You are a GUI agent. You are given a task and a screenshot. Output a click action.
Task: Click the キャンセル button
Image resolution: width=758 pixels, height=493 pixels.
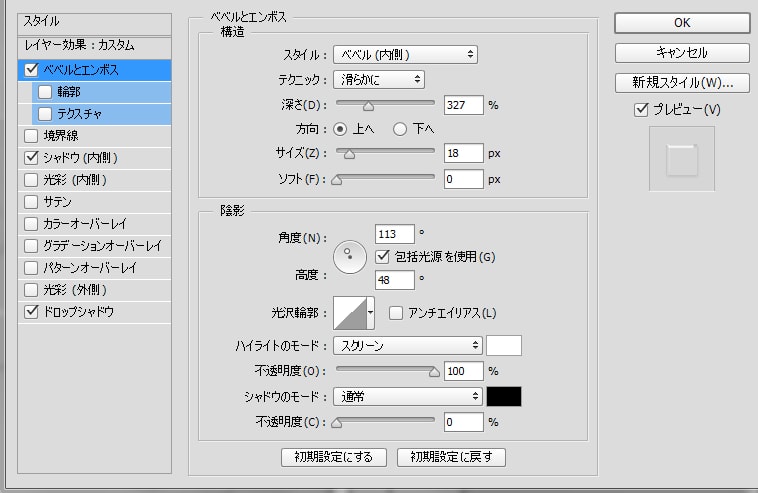pyautogui.click(x=682, y=53)
